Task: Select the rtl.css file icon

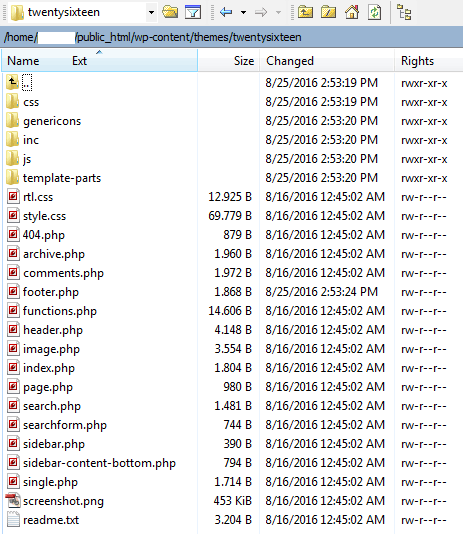Action: click(13, 197)
